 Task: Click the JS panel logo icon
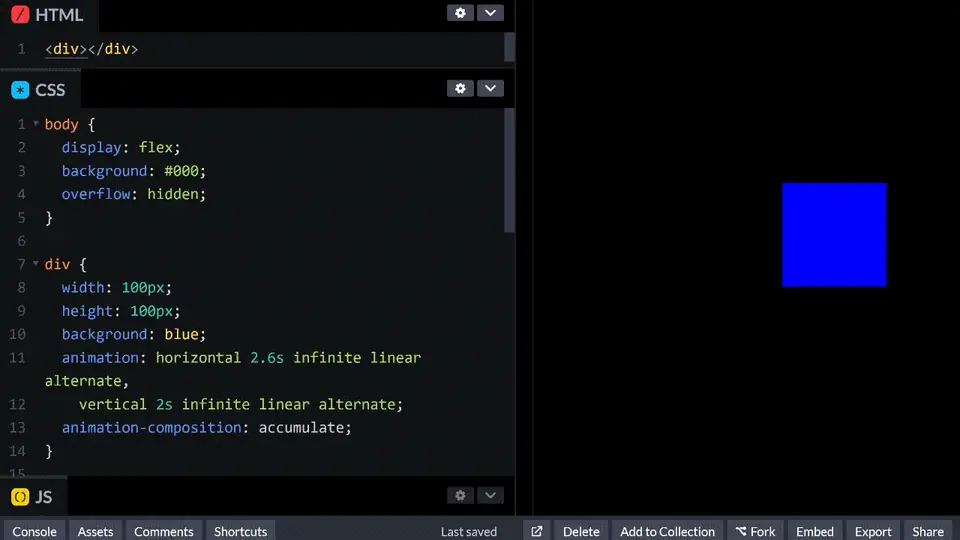coord(20,497)
